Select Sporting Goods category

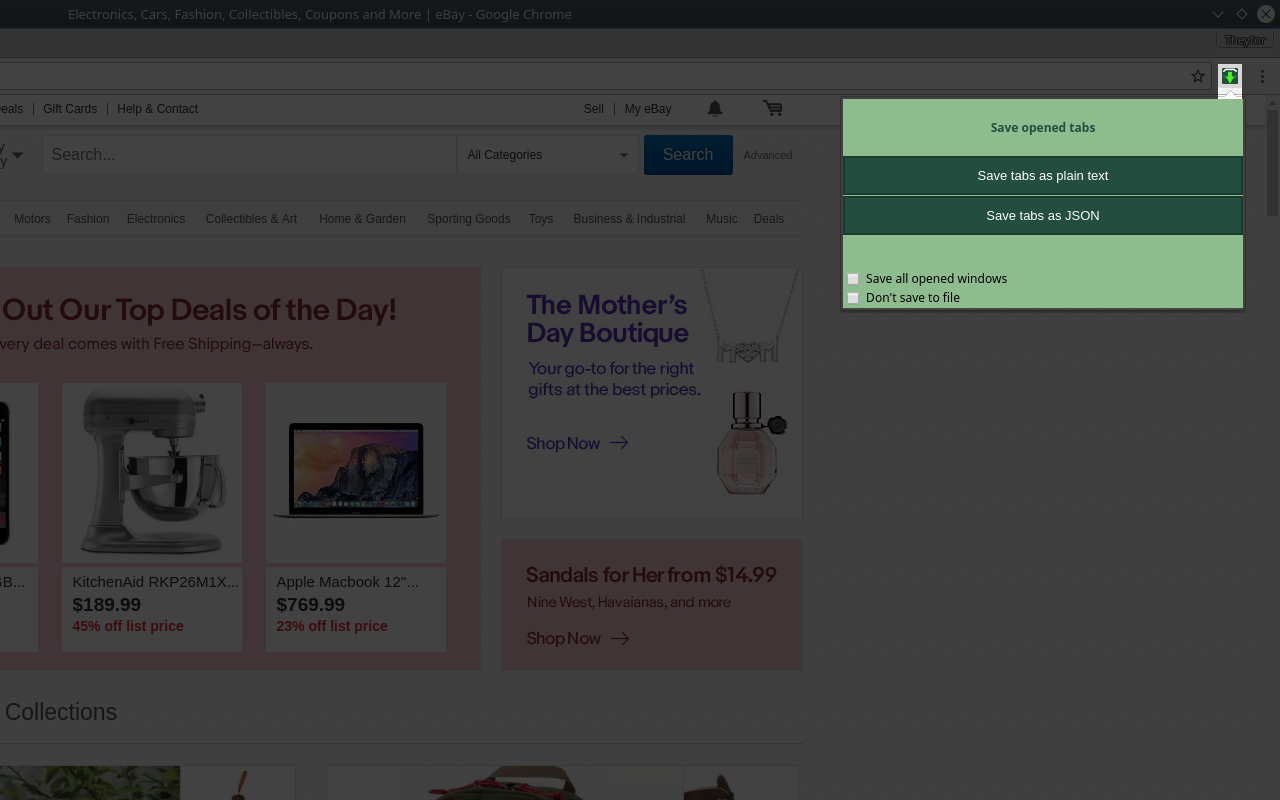(469, 219)
